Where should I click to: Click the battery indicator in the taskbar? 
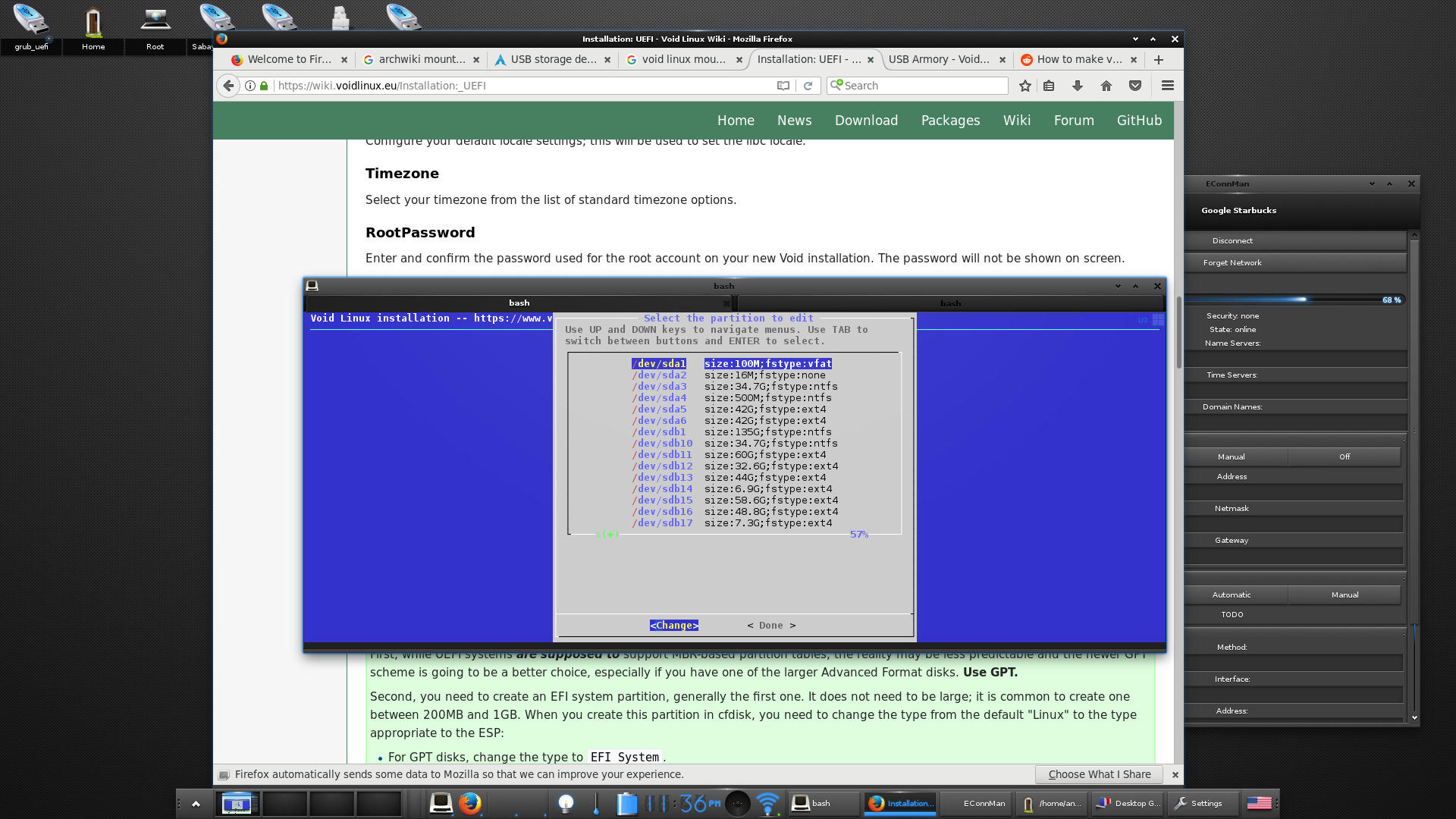pos(626,803)
